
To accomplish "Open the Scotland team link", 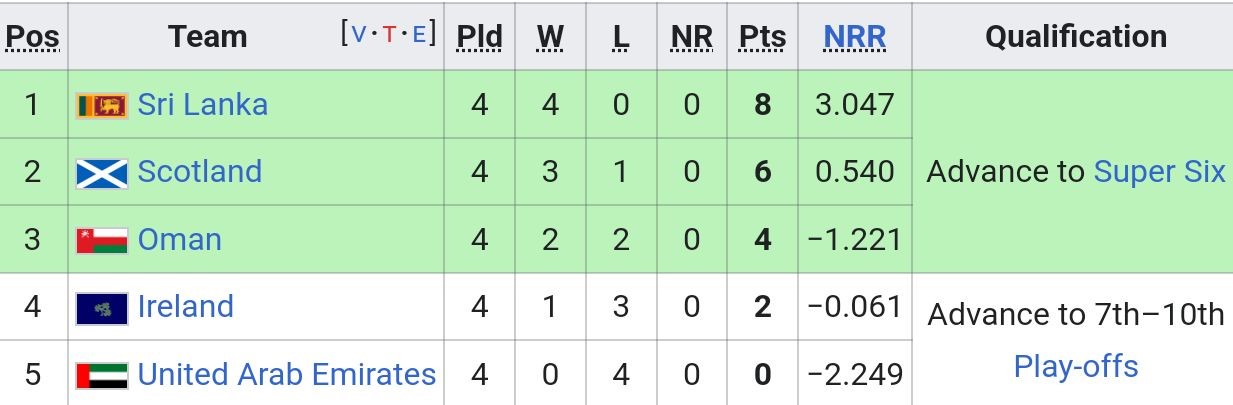I will point(200,171).
